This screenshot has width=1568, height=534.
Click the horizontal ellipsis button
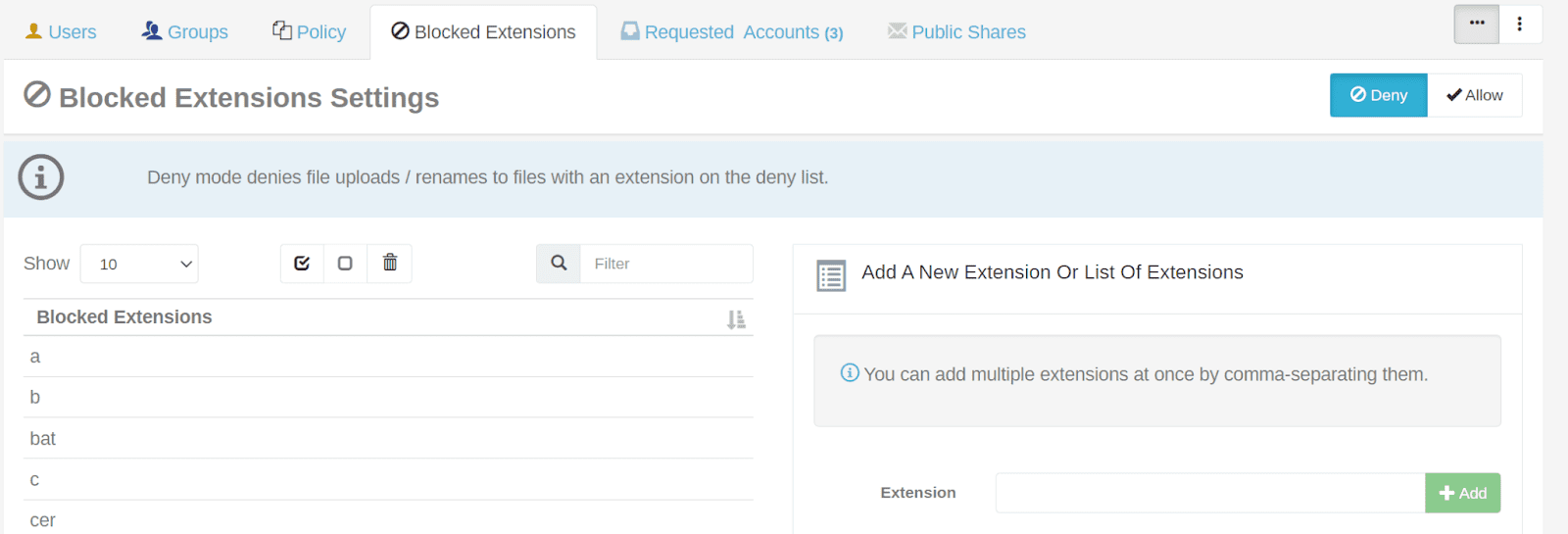pos(1477,24)
